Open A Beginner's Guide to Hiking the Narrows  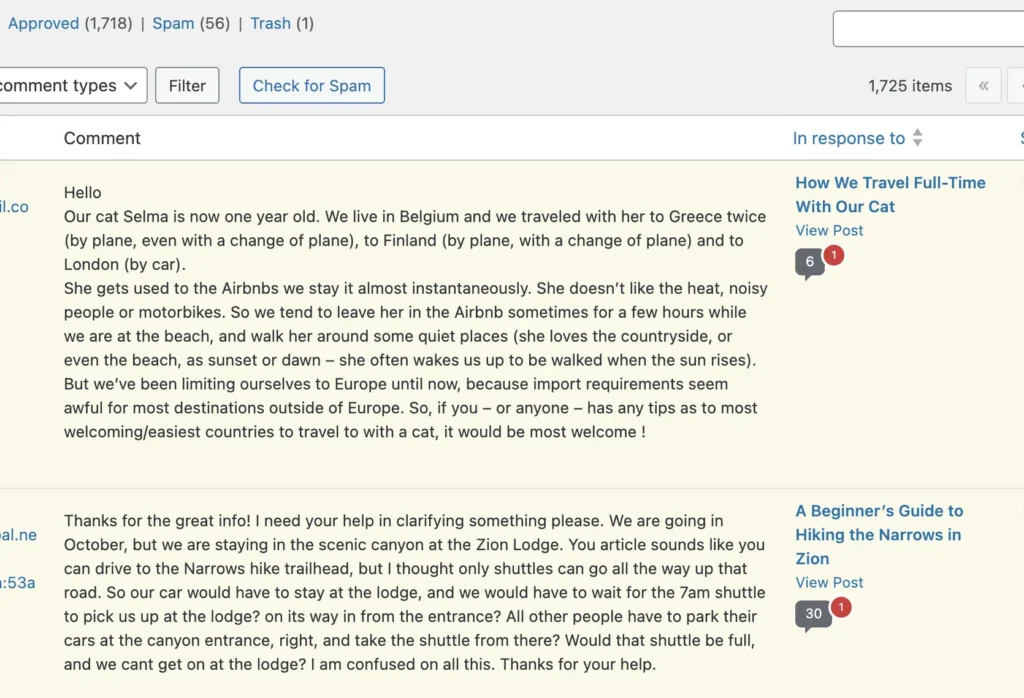879,535
